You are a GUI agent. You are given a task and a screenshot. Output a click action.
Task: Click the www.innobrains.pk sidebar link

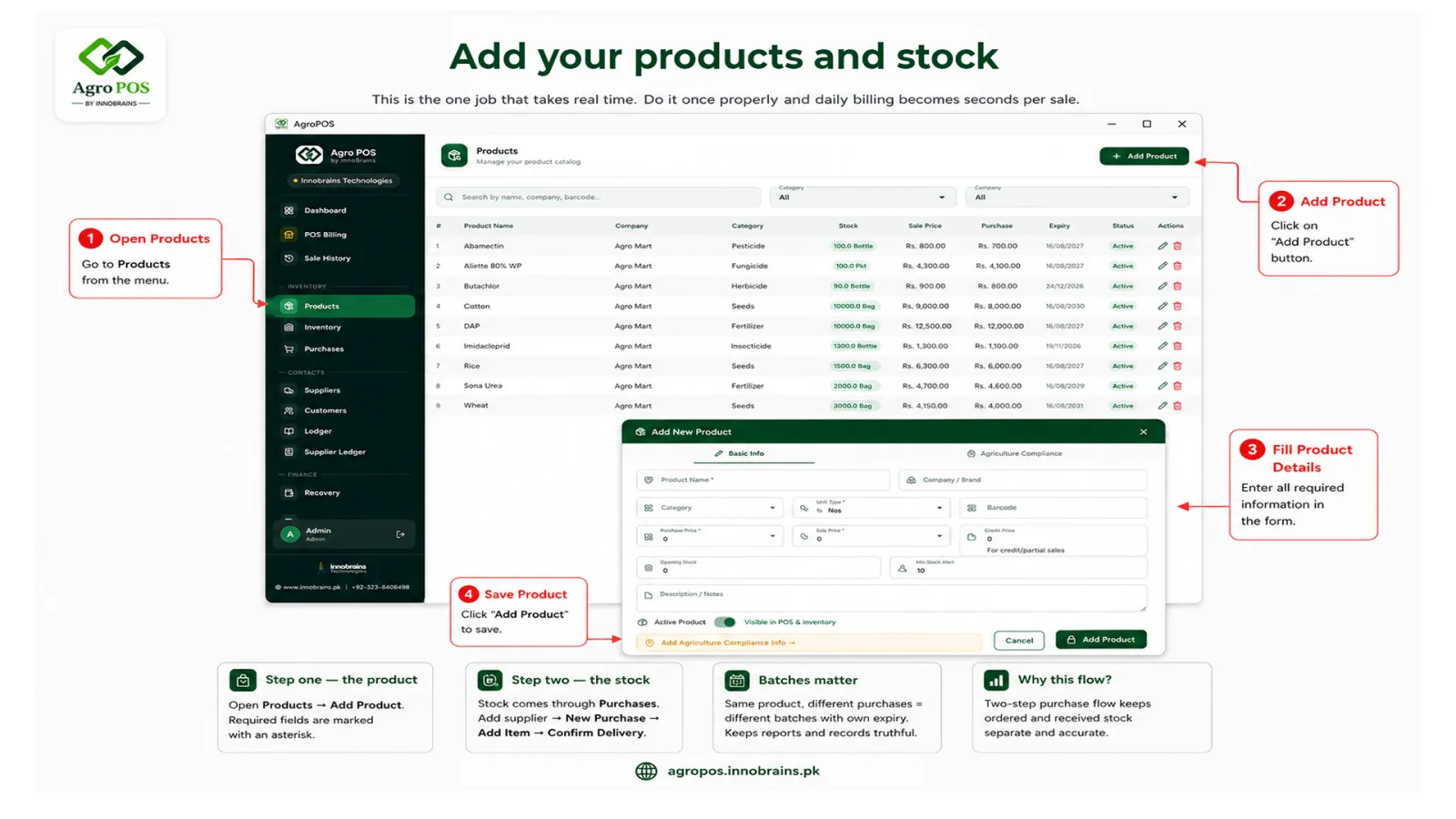[308, 588]
